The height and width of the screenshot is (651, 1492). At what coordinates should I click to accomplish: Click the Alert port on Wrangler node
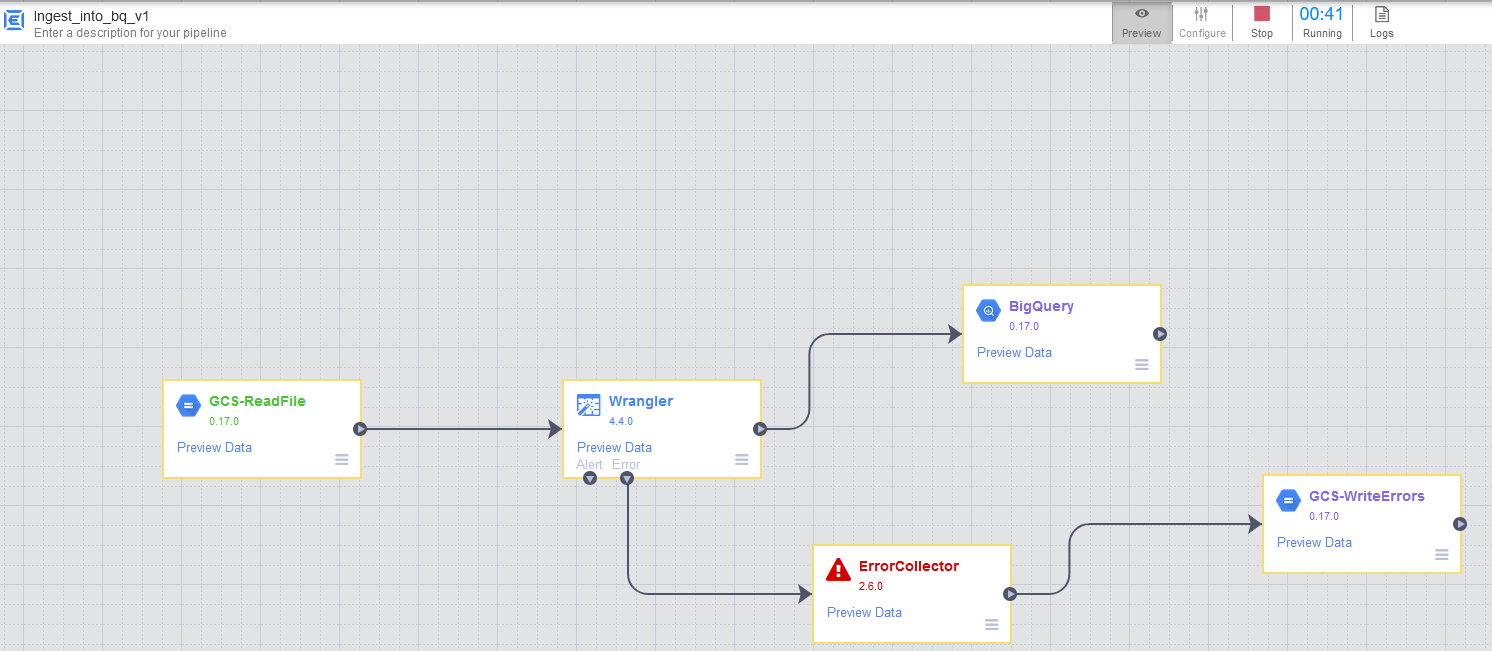click(x=590, y=478)
